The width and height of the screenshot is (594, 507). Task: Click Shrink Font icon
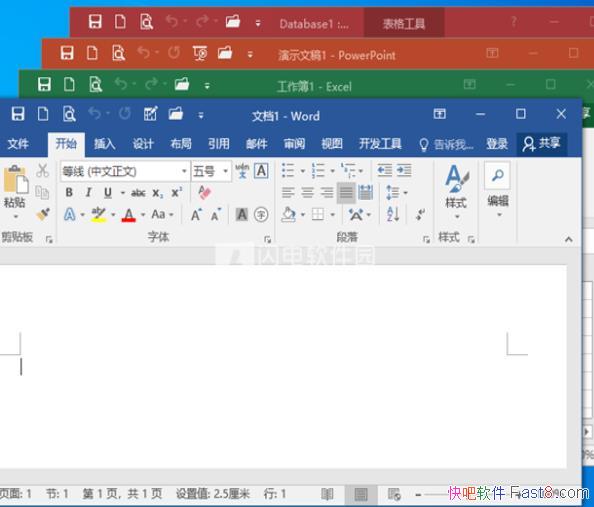[216, 215]
